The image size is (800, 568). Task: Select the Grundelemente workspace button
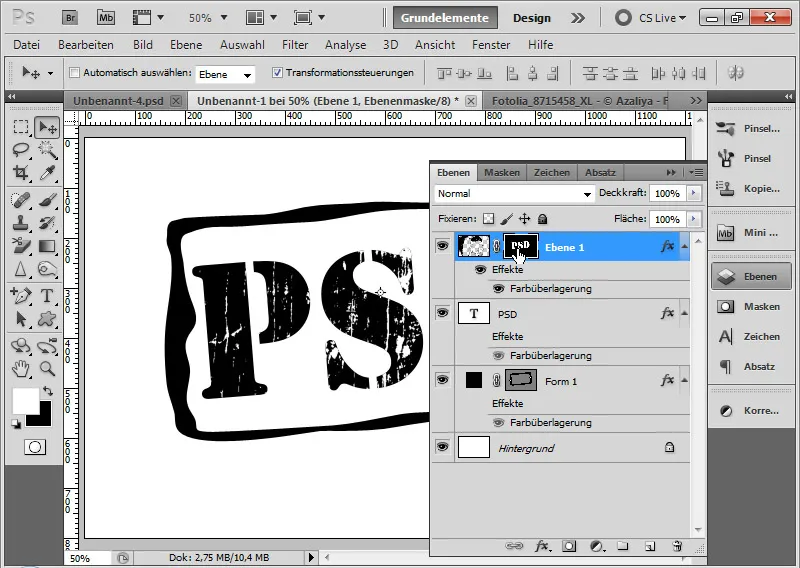[x=445, y=18]
